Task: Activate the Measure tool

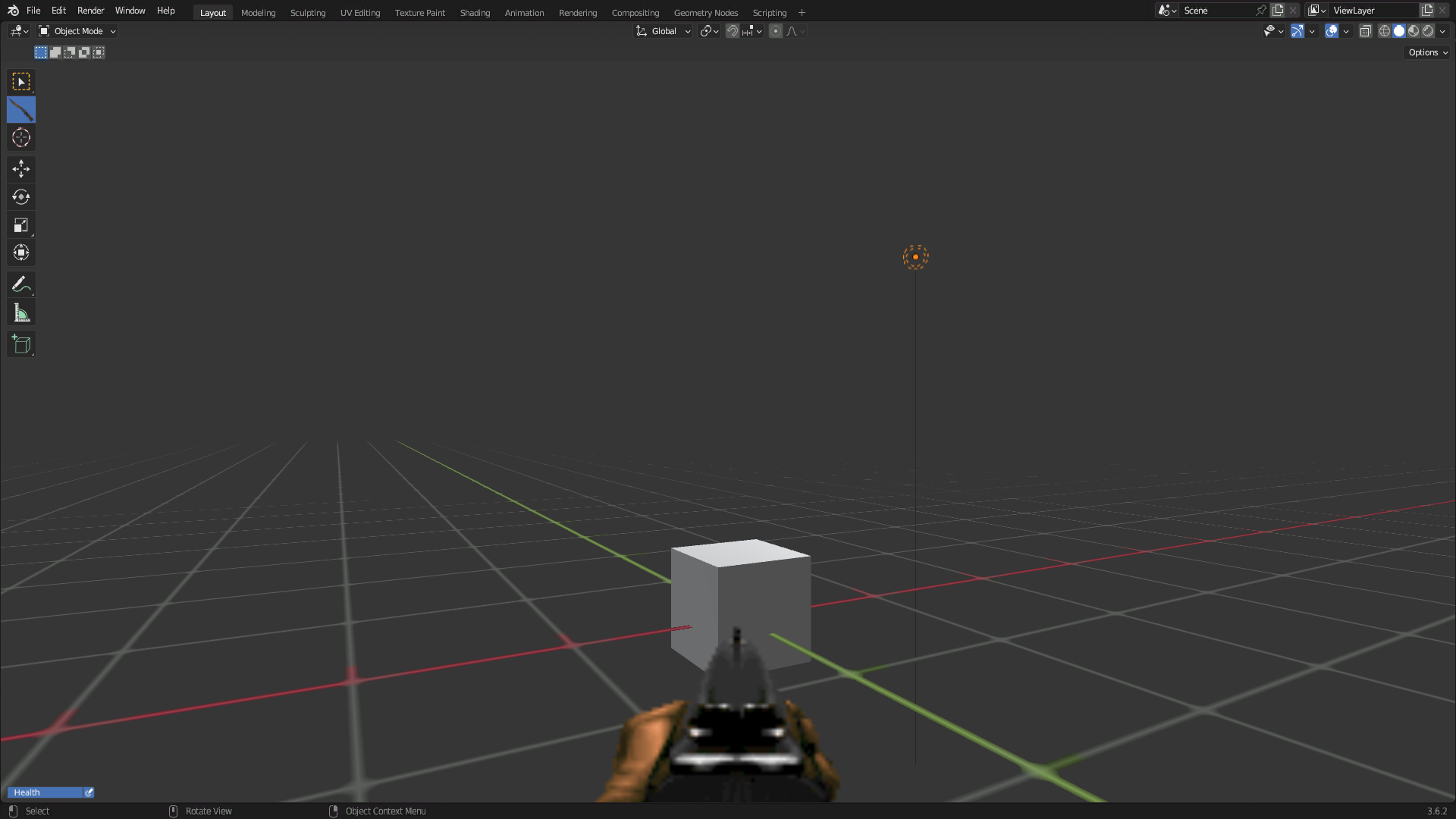Action: click(x=20, y=313)
